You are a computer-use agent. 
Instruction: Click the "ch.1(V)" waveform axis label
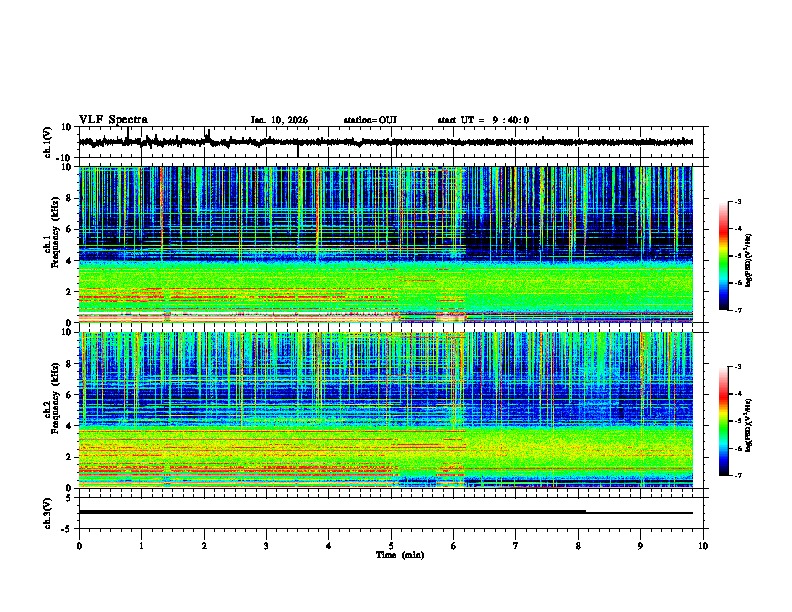pos(48,142)
